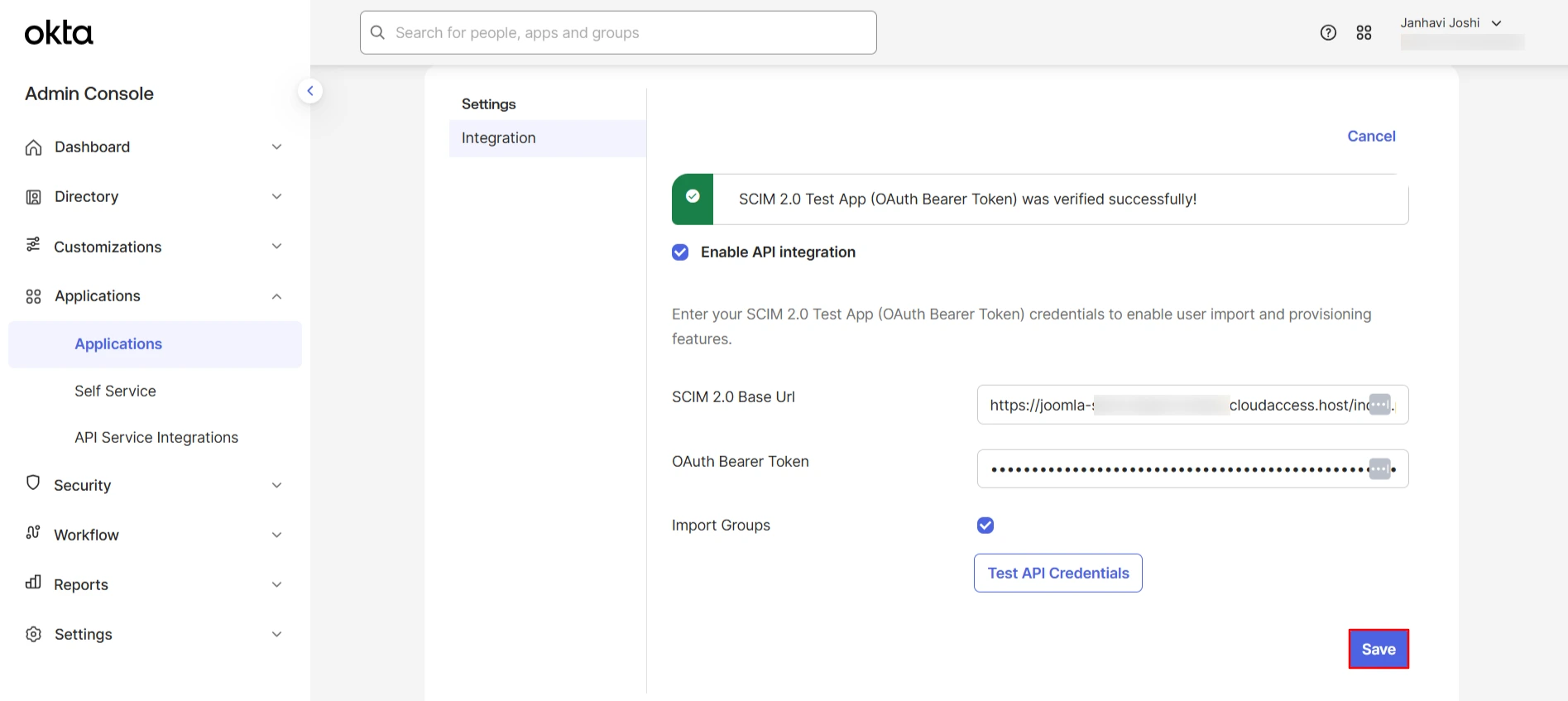Click the Cancel link
This screenshot has height=701, width=1568.
(1371, 136)
